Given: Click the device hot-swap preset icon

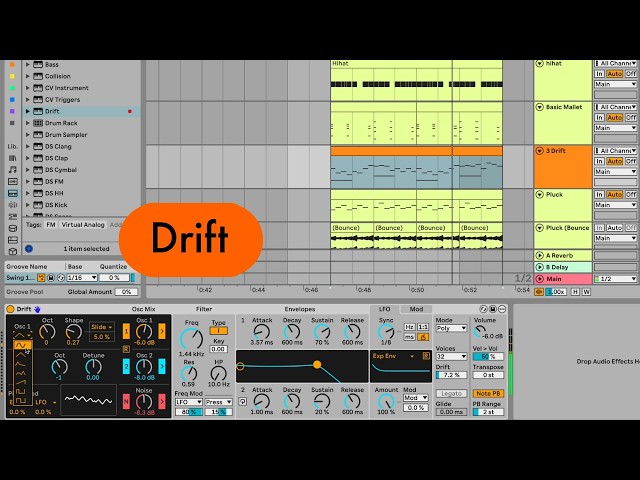Looking at the screenshot, I should 484,309.
